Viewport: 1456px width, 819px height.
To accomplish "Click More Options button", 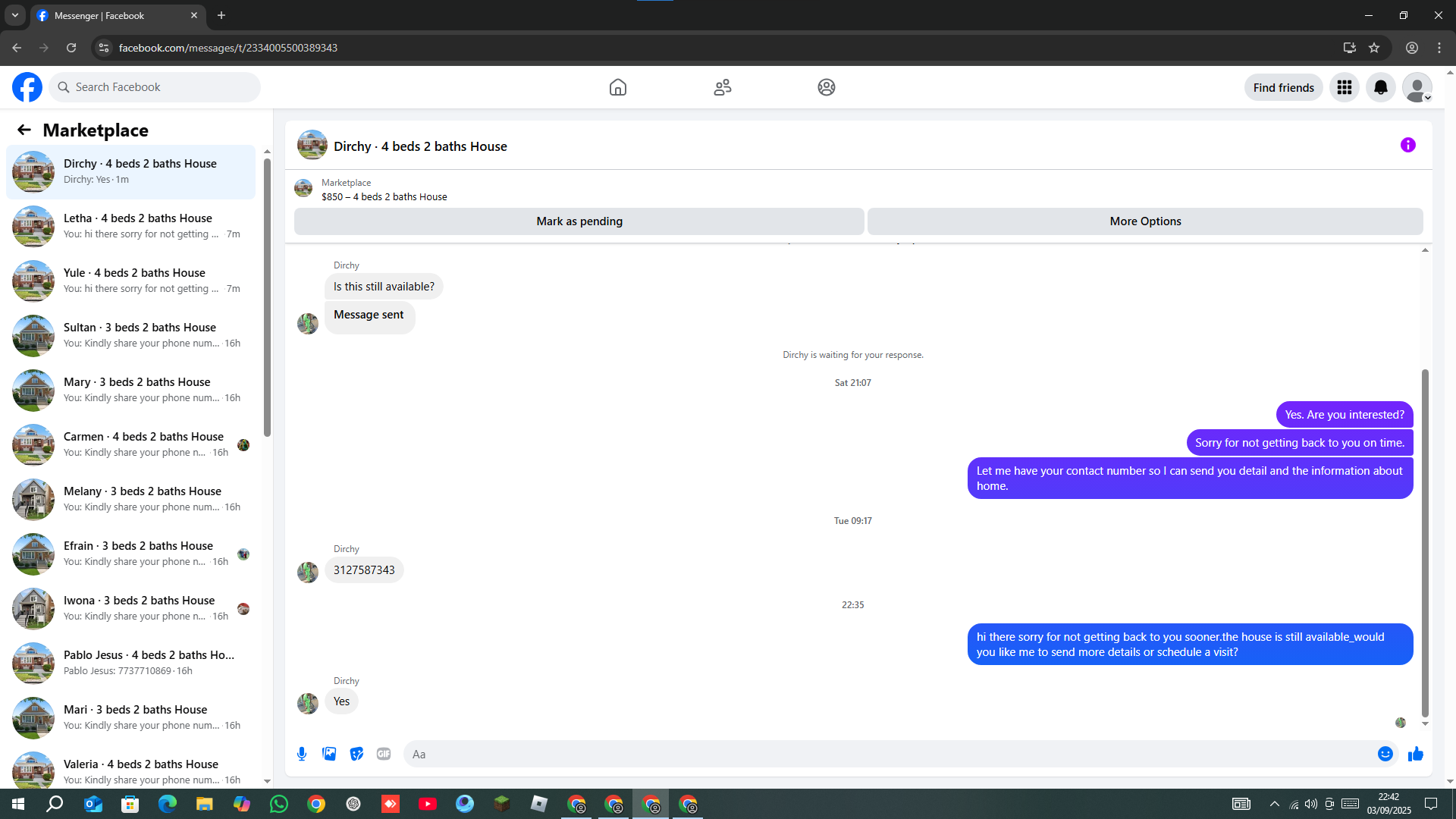I will point(1145,221).
